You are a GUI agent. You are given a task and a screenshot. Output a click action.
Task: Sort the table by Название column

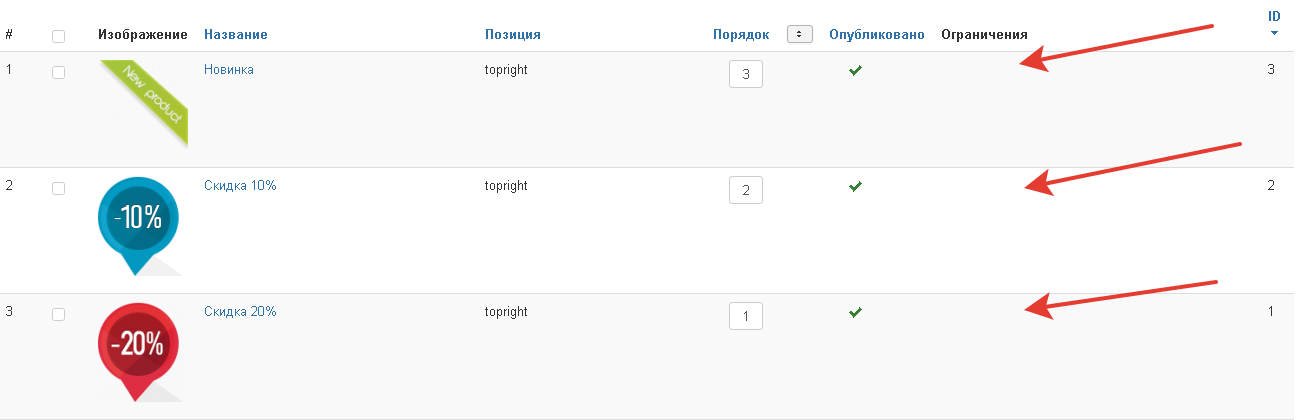click(x=235, y=35)
